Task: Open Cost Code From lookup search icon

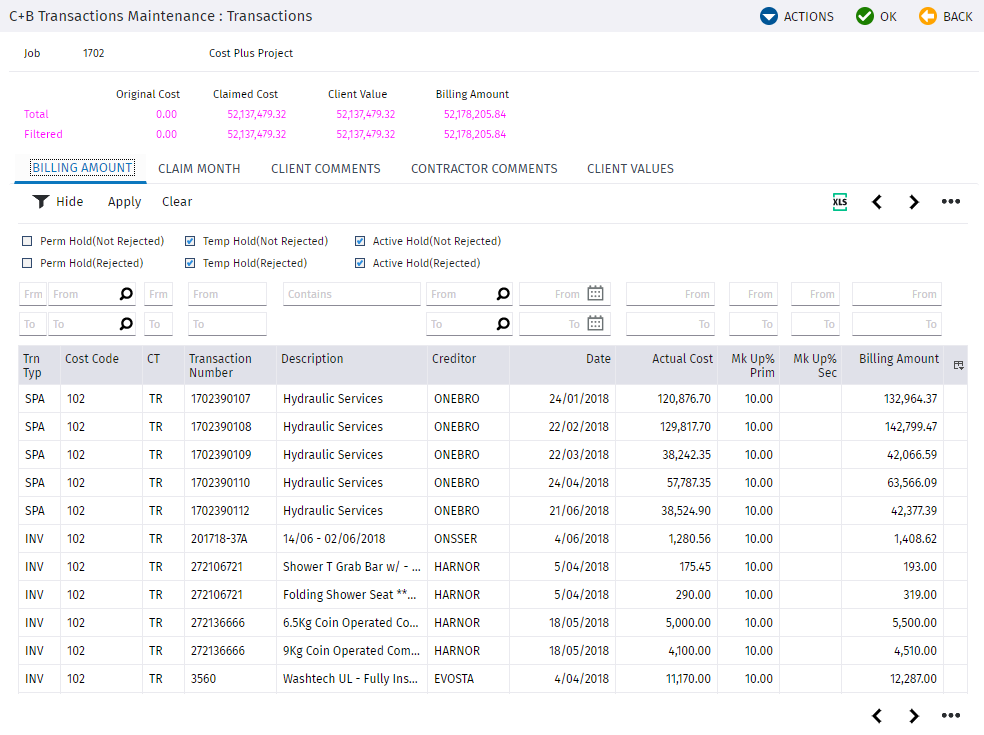Action: click(126, 294)
